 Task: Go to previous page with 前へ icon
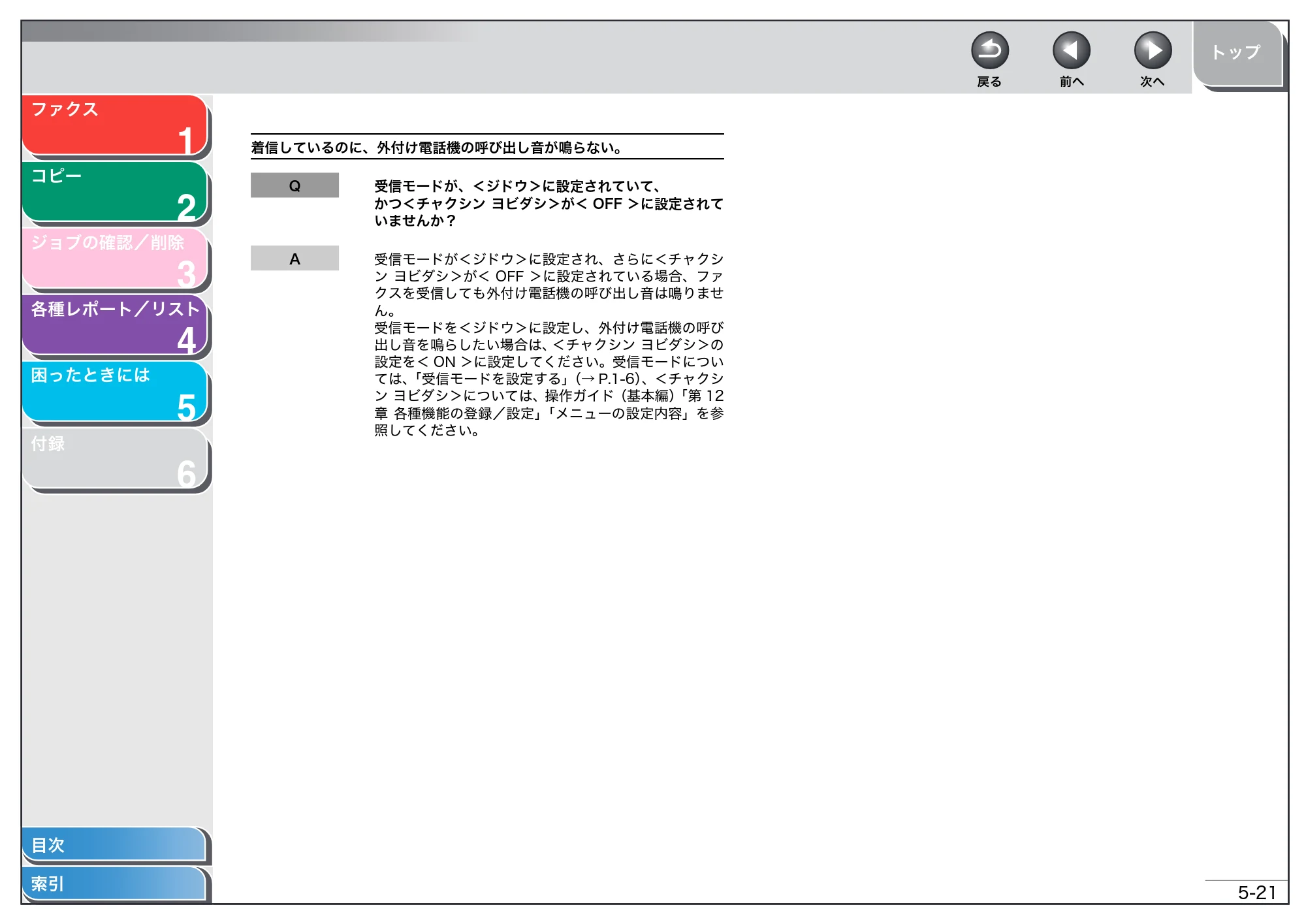coord(1071,50)
